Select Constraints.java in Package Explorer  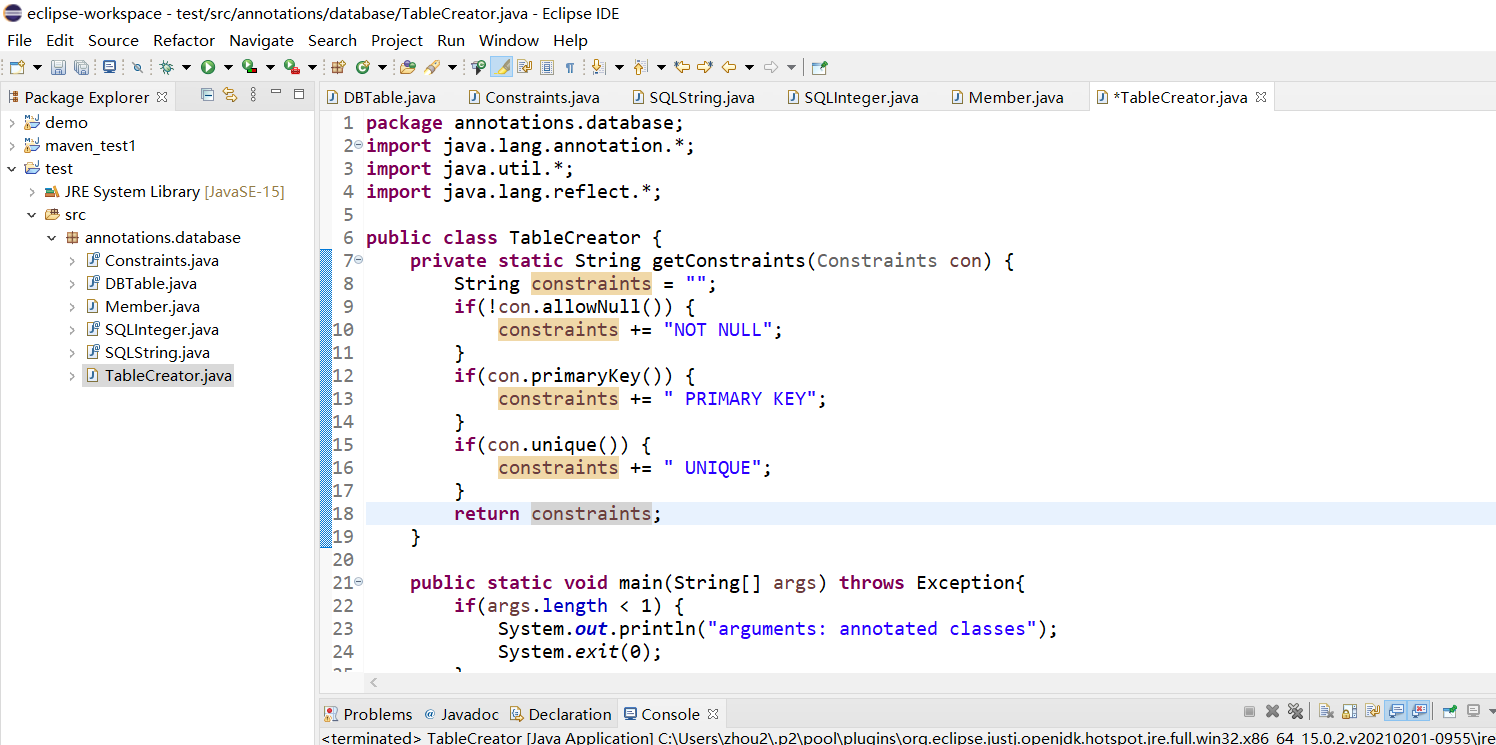coord(161,261)
